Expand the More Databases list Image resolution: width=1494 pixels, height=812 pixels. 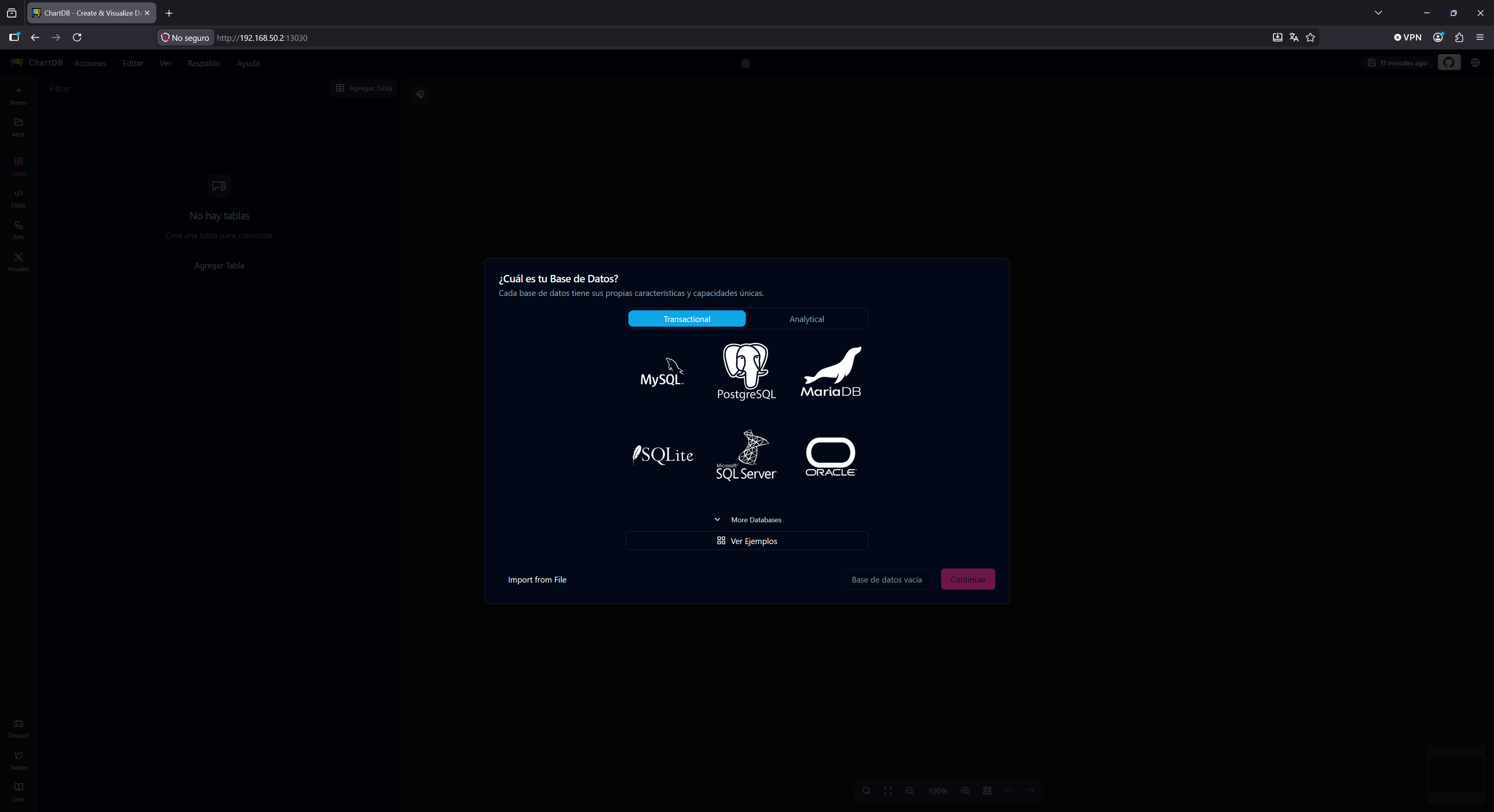click(747, 519)
